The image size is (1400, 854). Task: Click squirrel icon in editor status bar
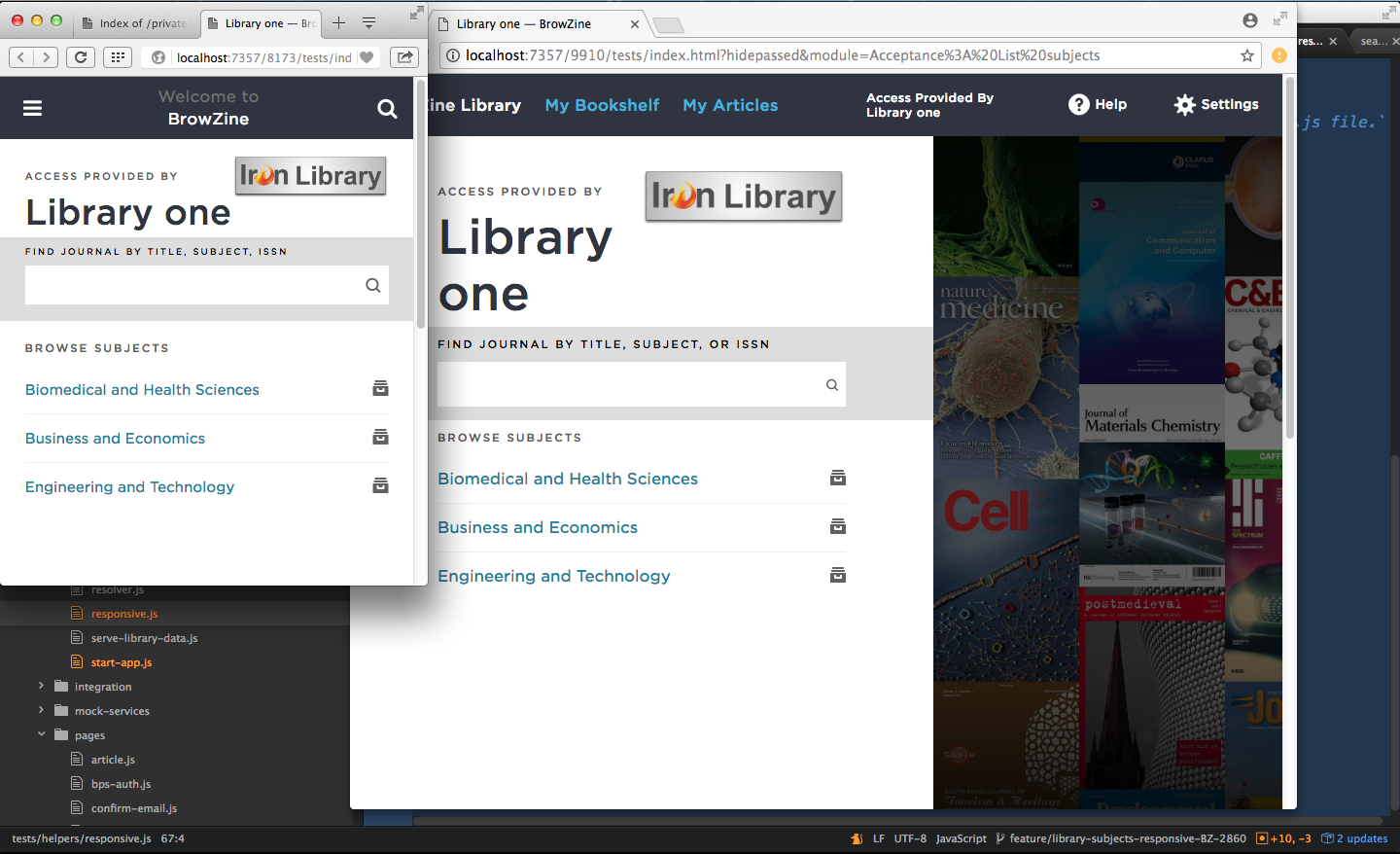click(x=857, y=838)
